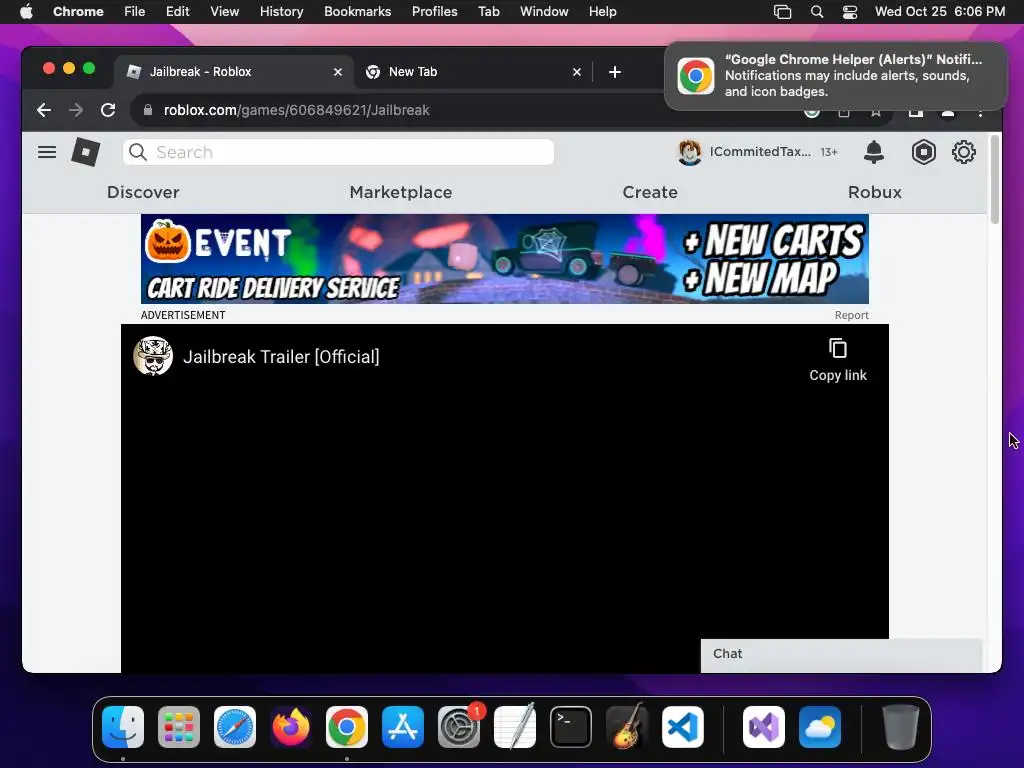Open the Bookmarks menu

(357, 12)
